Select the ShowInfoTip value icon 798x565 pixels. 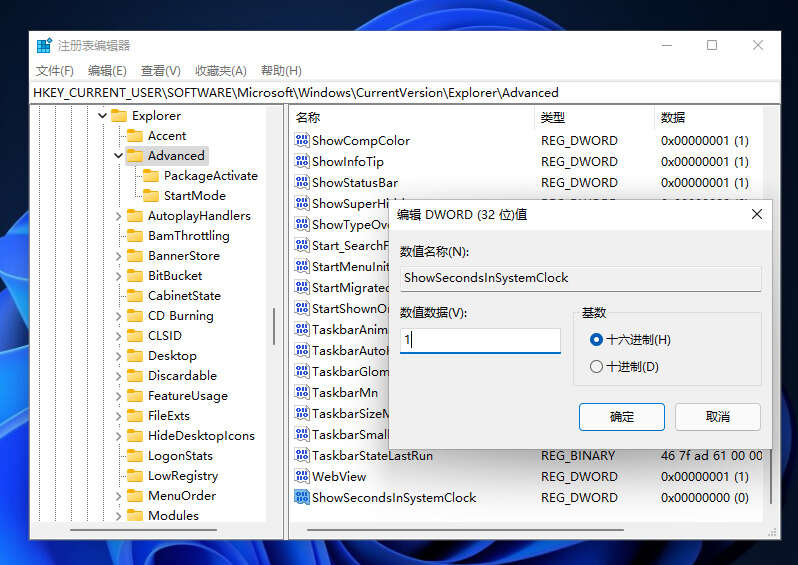tap(302, 161)
